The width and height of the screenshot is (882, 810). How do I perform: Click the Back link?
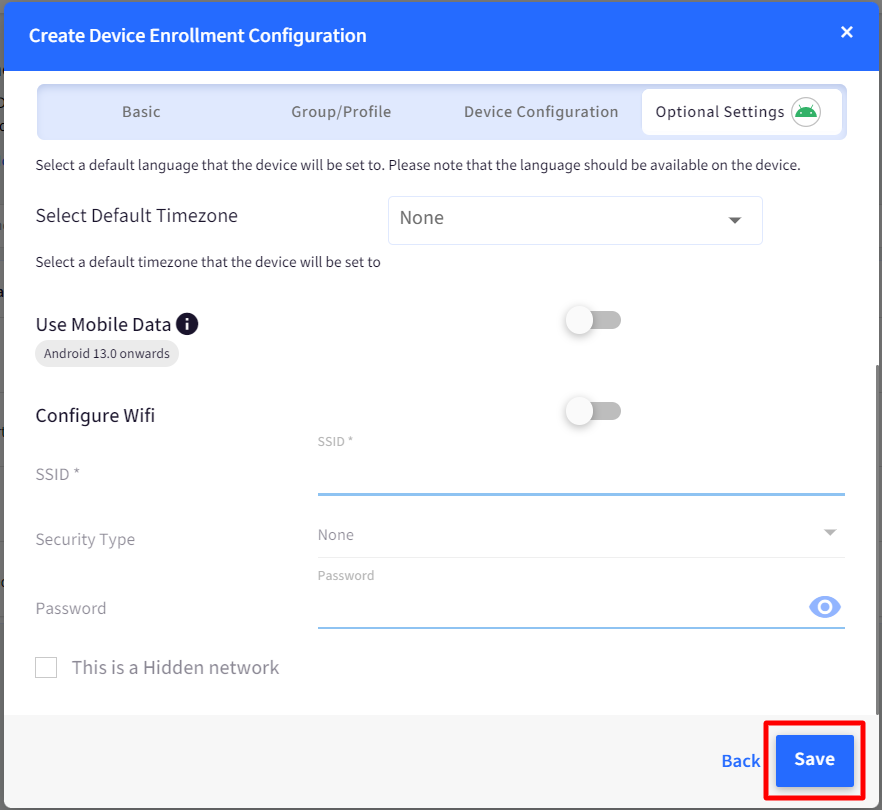(x=741, y=760)
